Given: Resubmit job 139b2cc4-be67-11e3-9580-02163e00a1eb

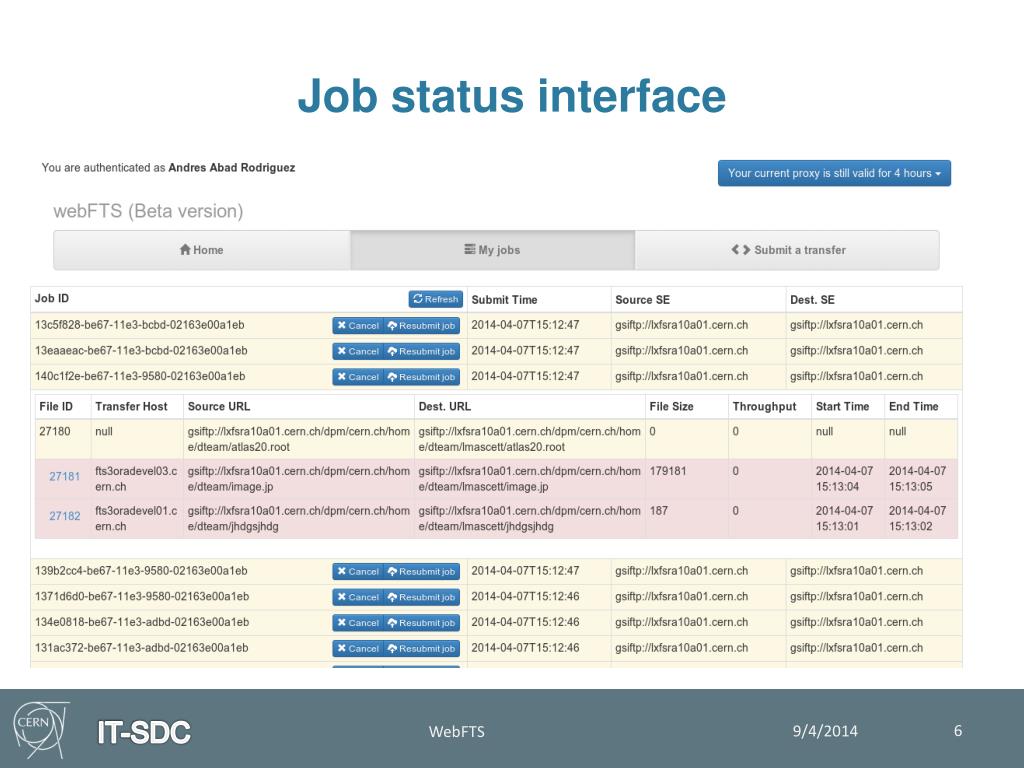Looking at the screenshot, I should coord(421,571).
